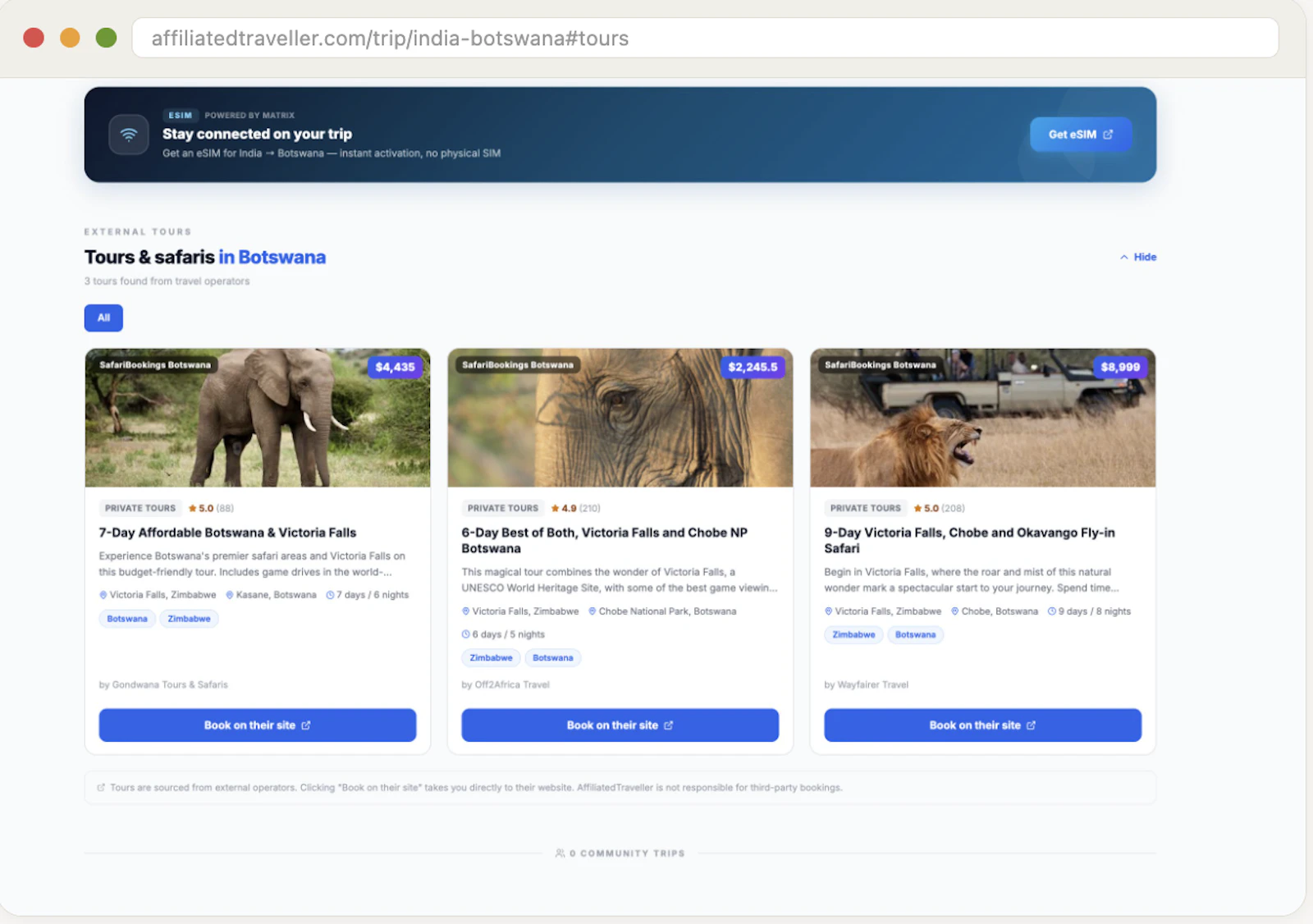Click clock icon beside 7 days / 6 nights
The width and height of the screenshot is (1313, 924).
point(330,595)
